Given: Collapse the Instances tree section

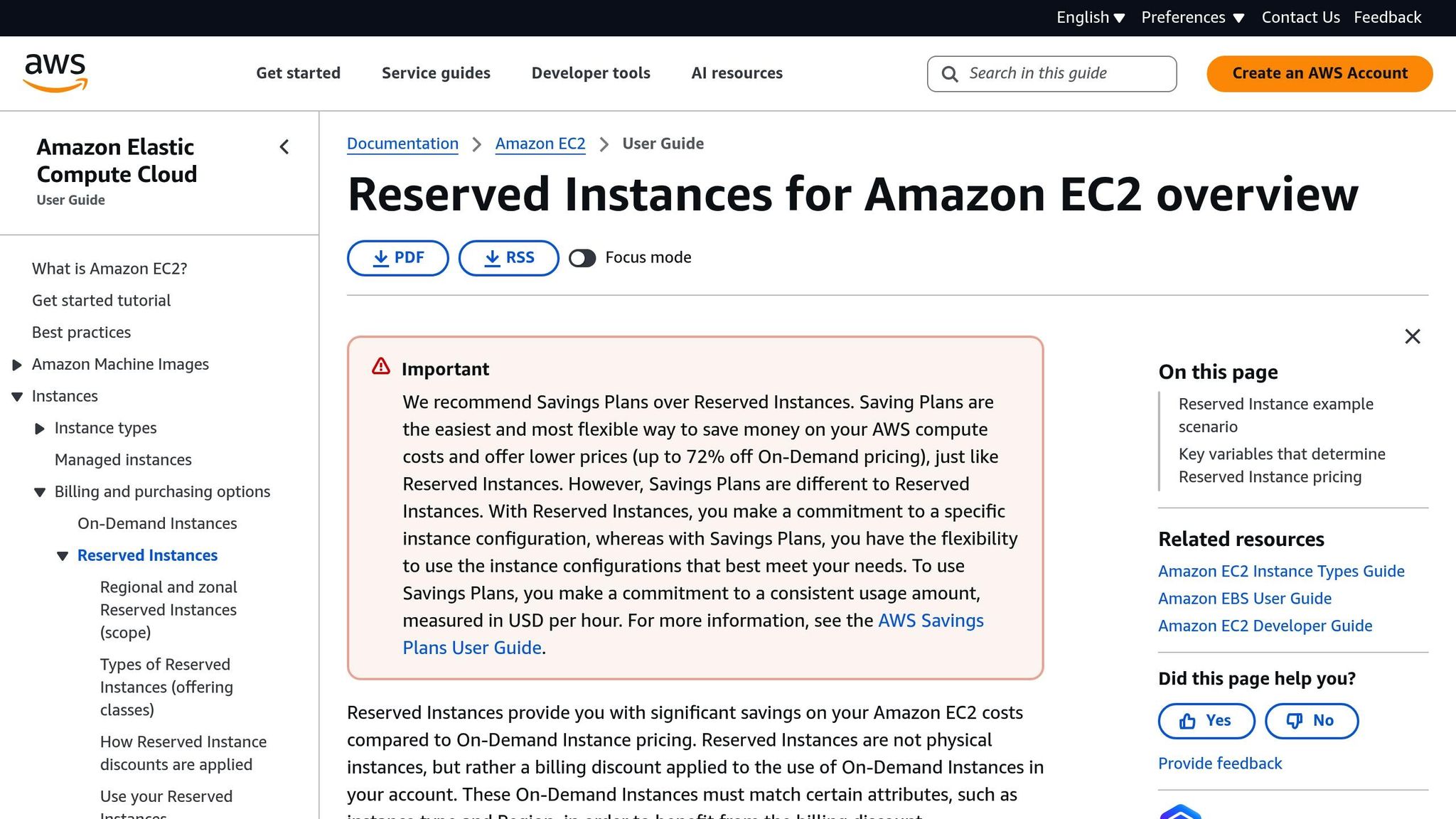Looking at the screenshot, I should (16, 396).
